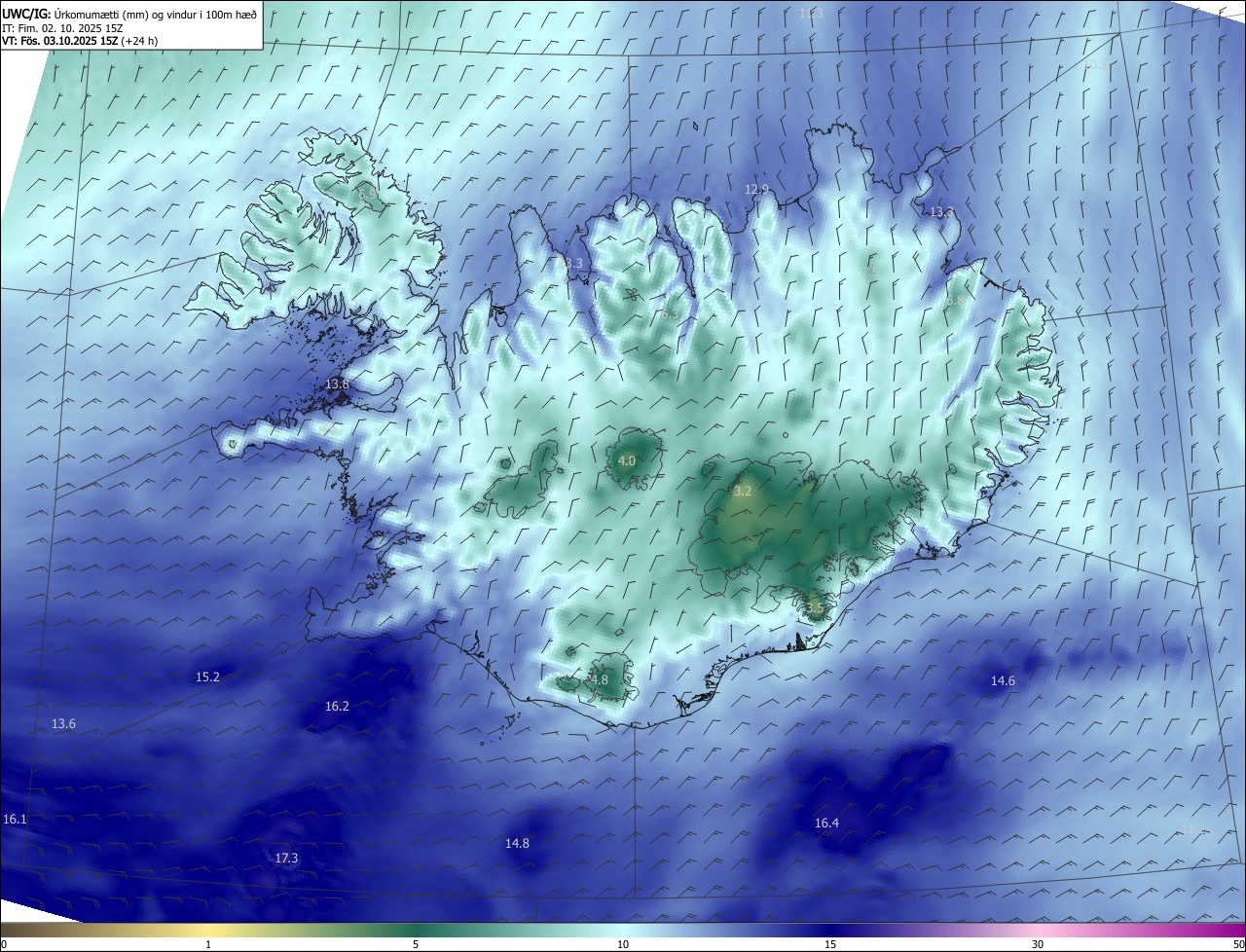Click the 16.4 value over the ocean

(826, 823)
